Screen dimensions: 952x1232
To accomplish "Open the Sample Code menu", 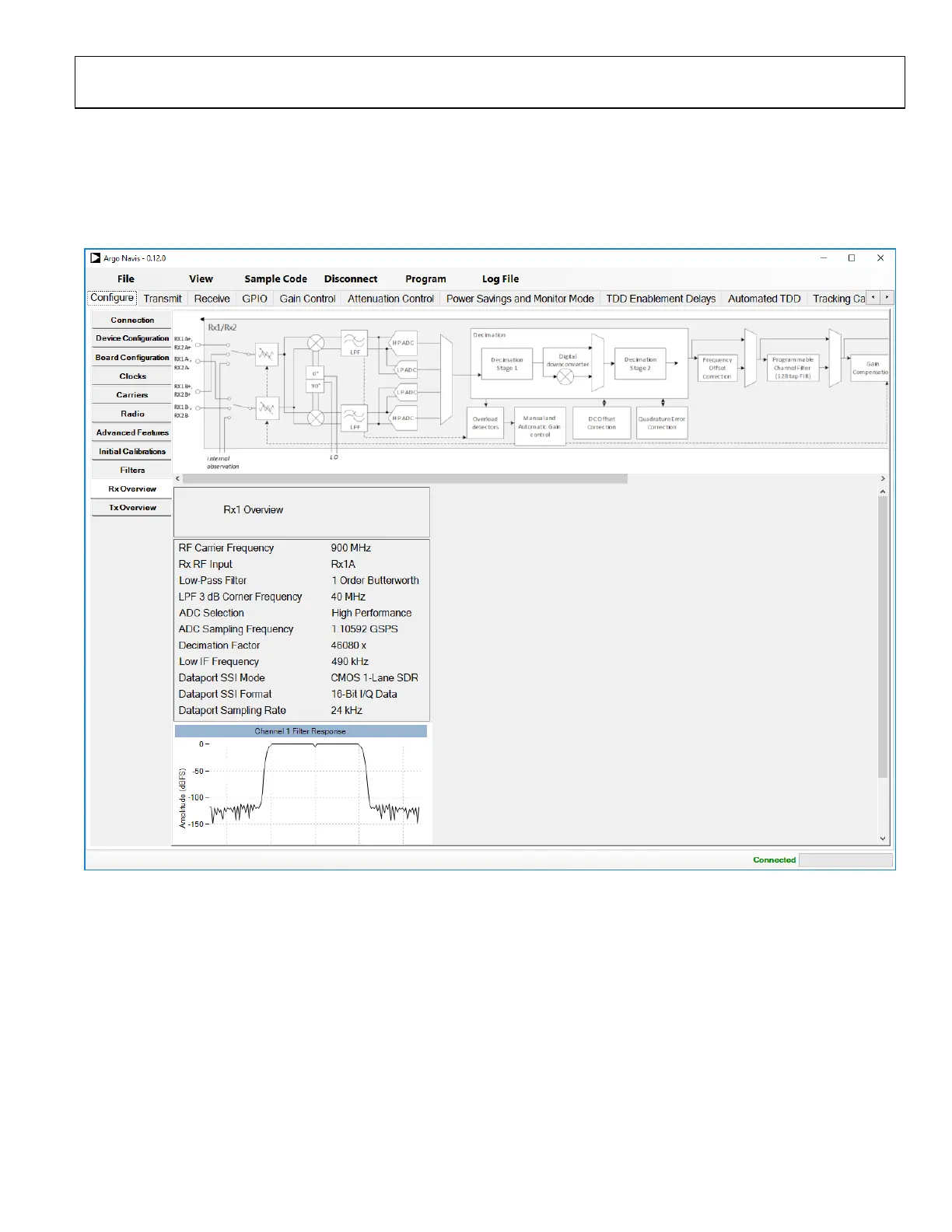I will click(x=275, y=279).
